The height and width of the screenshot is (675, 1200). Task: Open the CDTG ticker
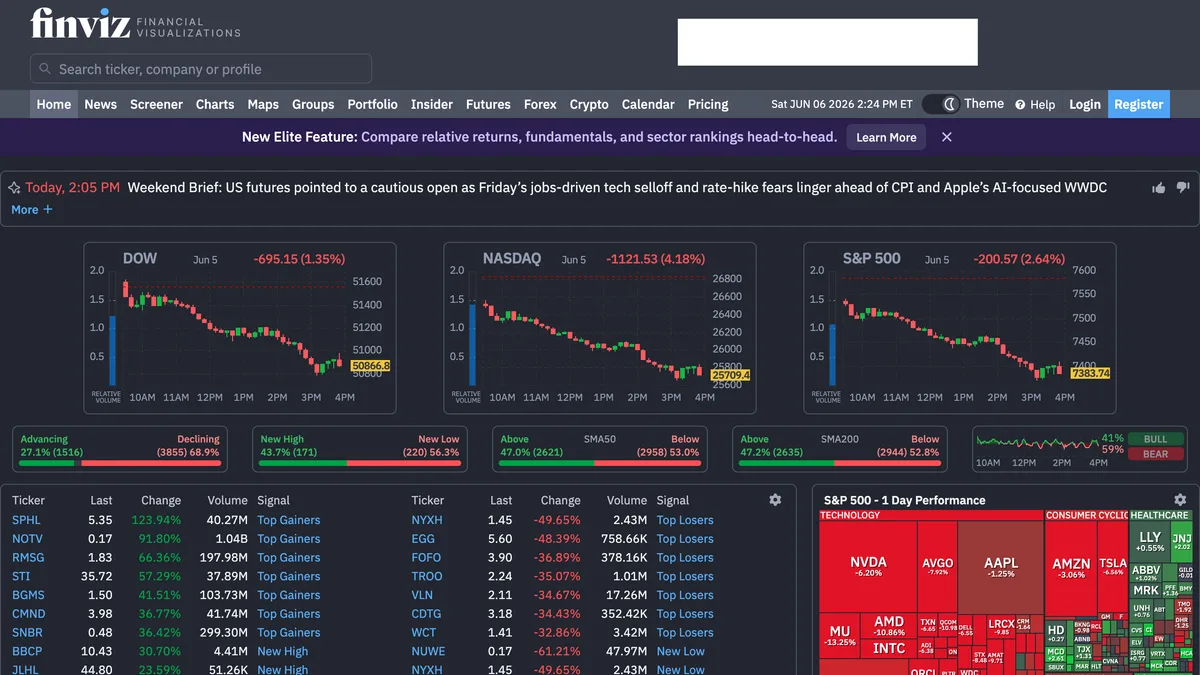[427, 614]
